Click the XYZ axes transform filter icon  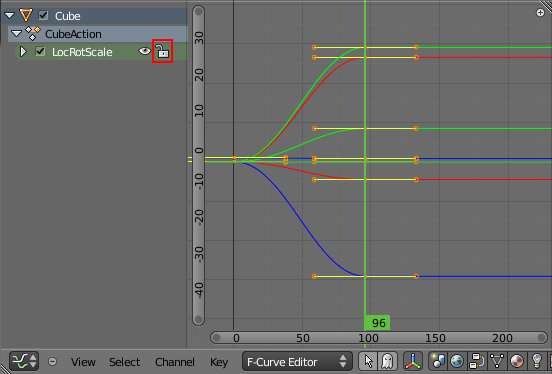click(x=413, y=361)
